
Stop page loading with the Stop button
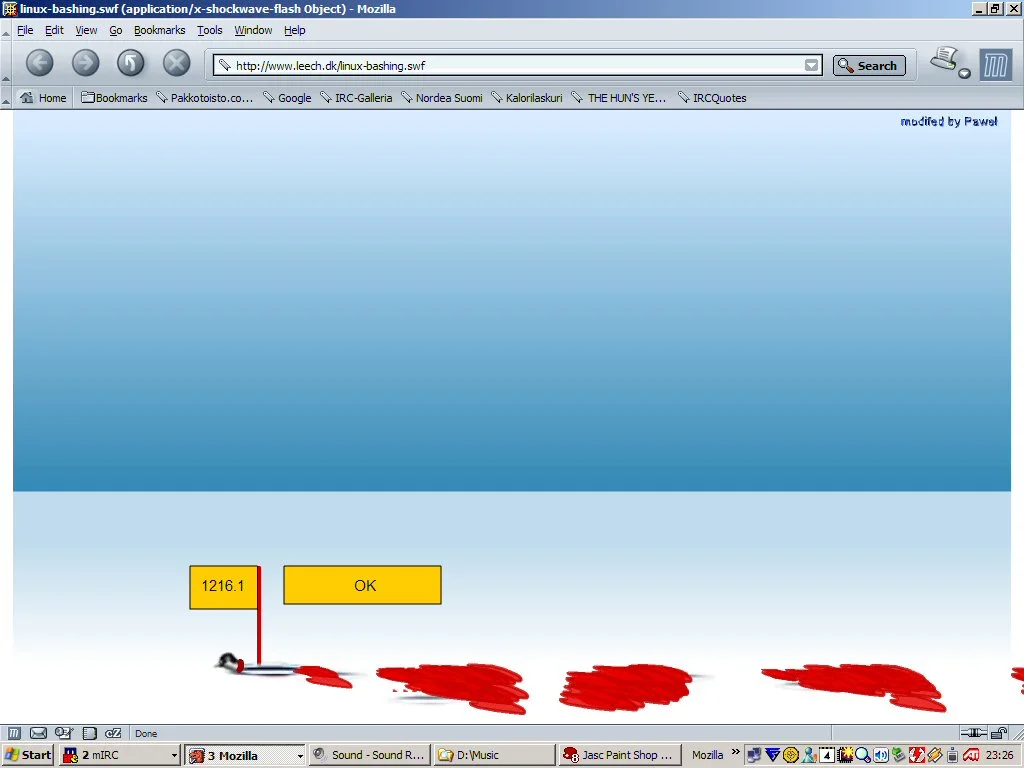[x=177, y=64]
